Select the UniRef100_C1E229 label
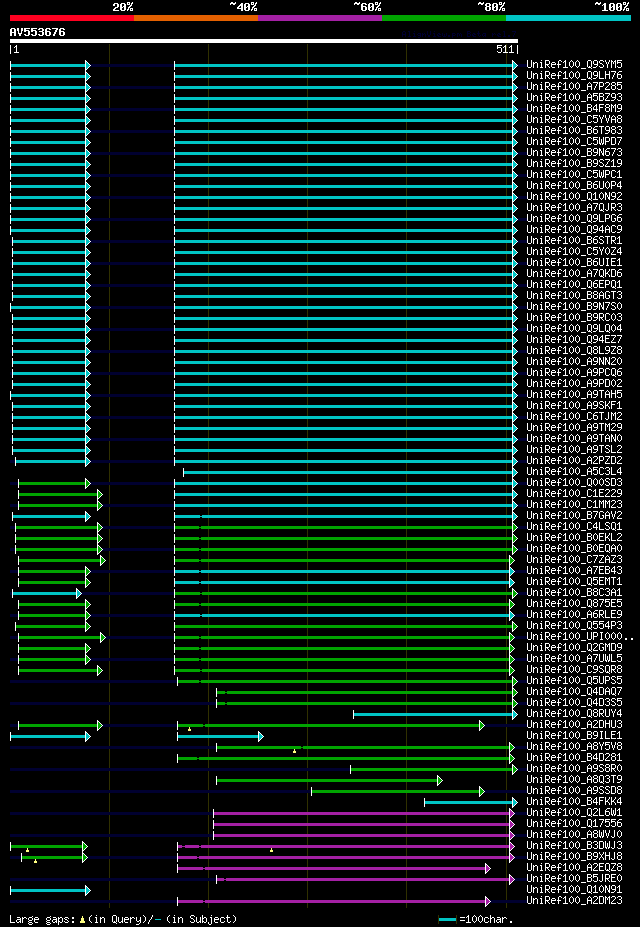Viewport: 640px width, 927px height. 574,494
